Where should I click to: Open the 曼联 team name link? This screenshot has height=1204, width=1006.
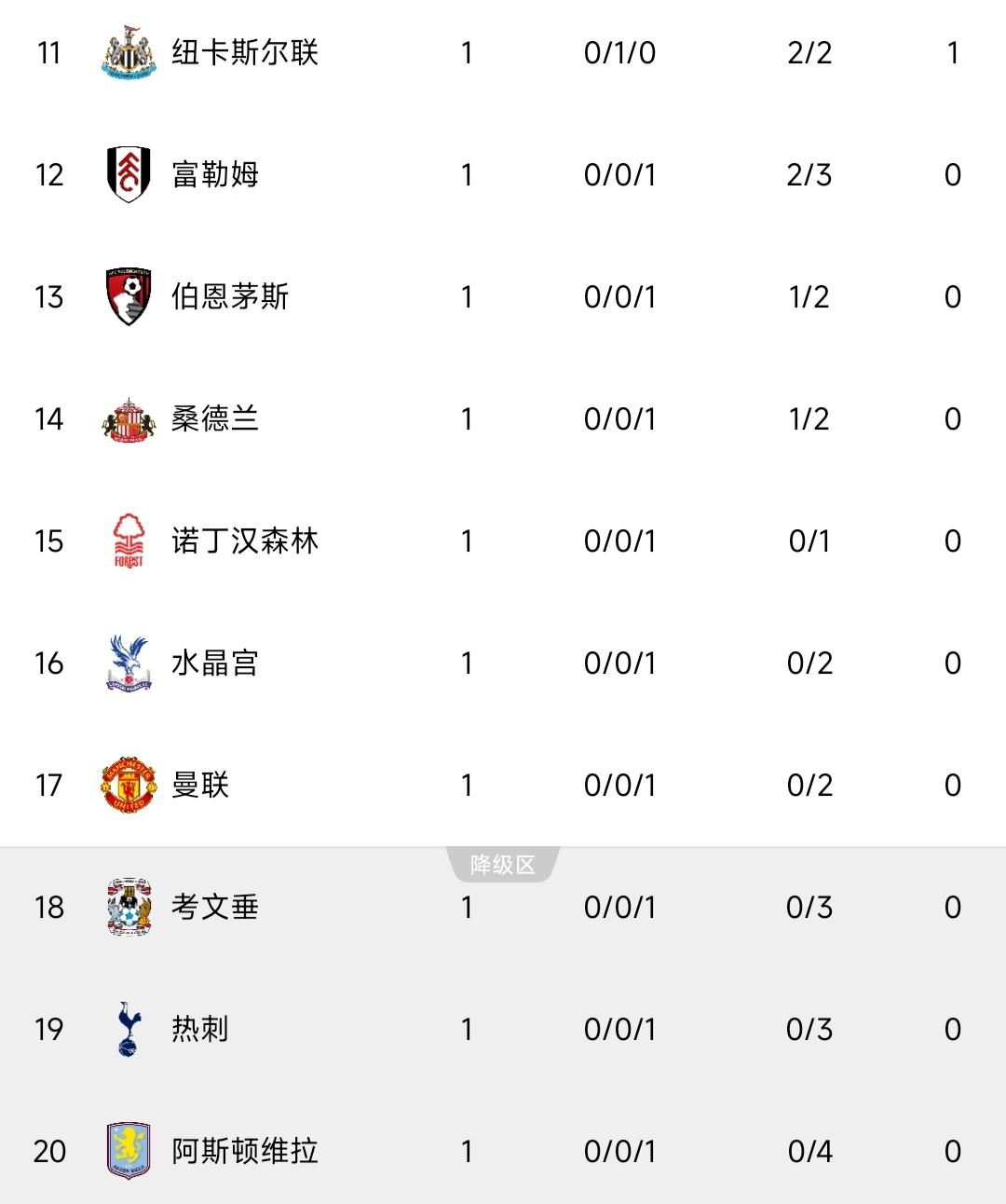point(200,785)
